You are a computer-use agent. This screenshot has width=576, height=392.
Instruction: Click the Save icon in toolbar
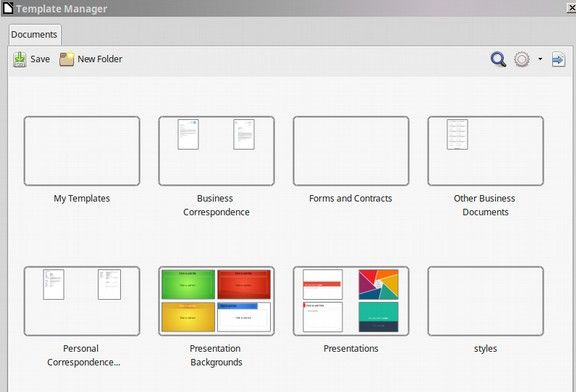click(x=19, y=59)
